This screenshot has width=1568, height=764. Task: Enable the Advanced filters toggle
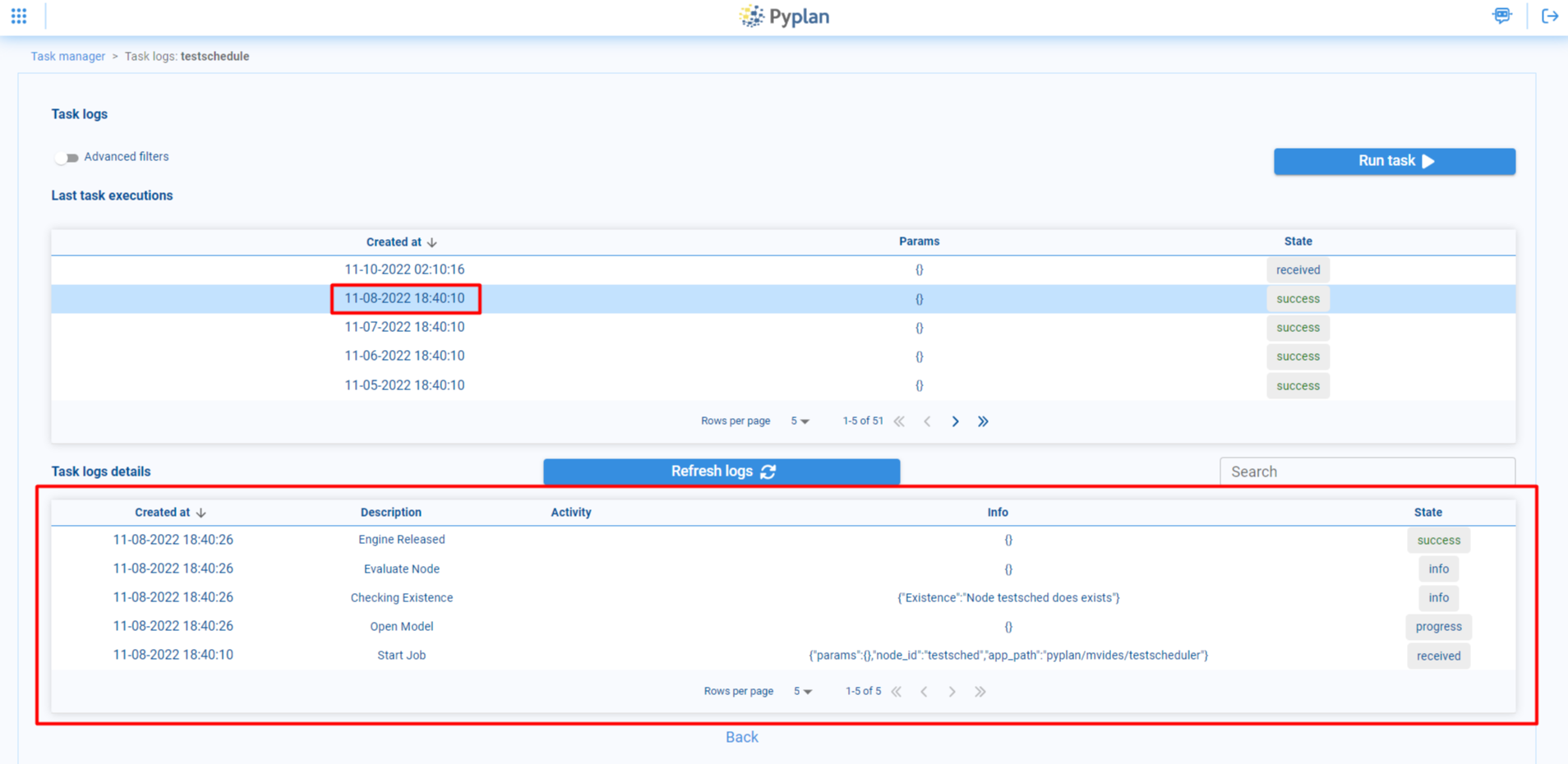(67, 158)
